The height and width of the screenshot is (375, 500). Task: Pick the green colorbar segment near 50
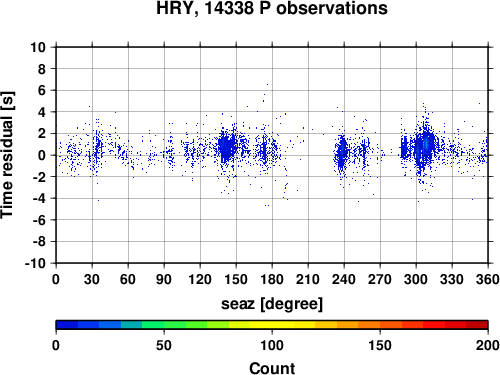pos(164,325)
